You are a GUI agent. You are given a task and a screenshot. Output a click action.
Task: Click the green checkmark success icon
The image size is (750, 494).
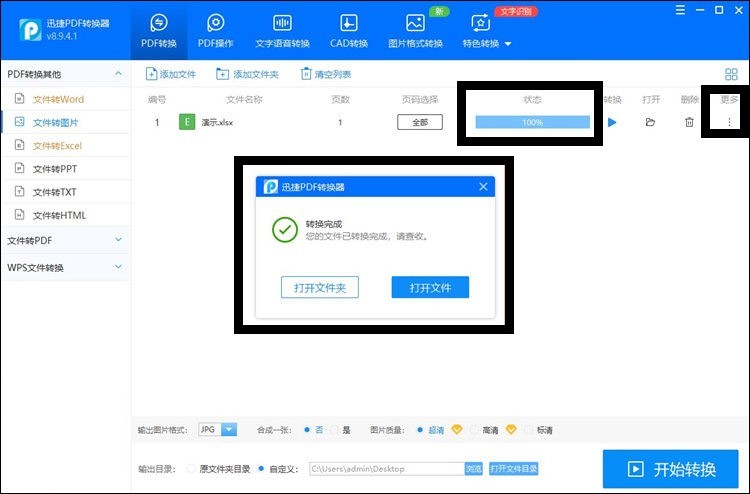click(285, 230)
